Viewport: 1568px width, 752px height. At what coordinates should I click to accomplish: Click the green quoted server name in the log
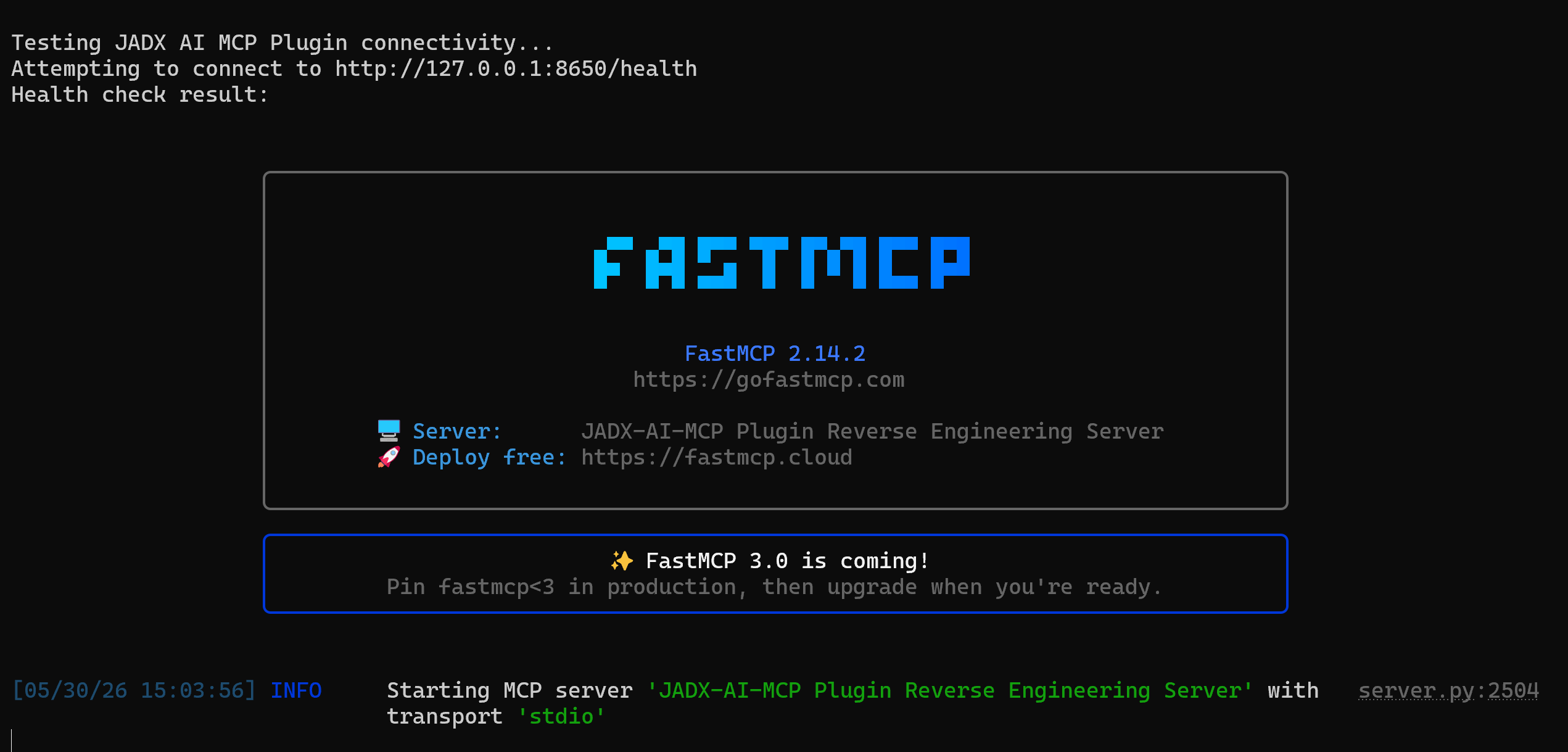(950, 690)
